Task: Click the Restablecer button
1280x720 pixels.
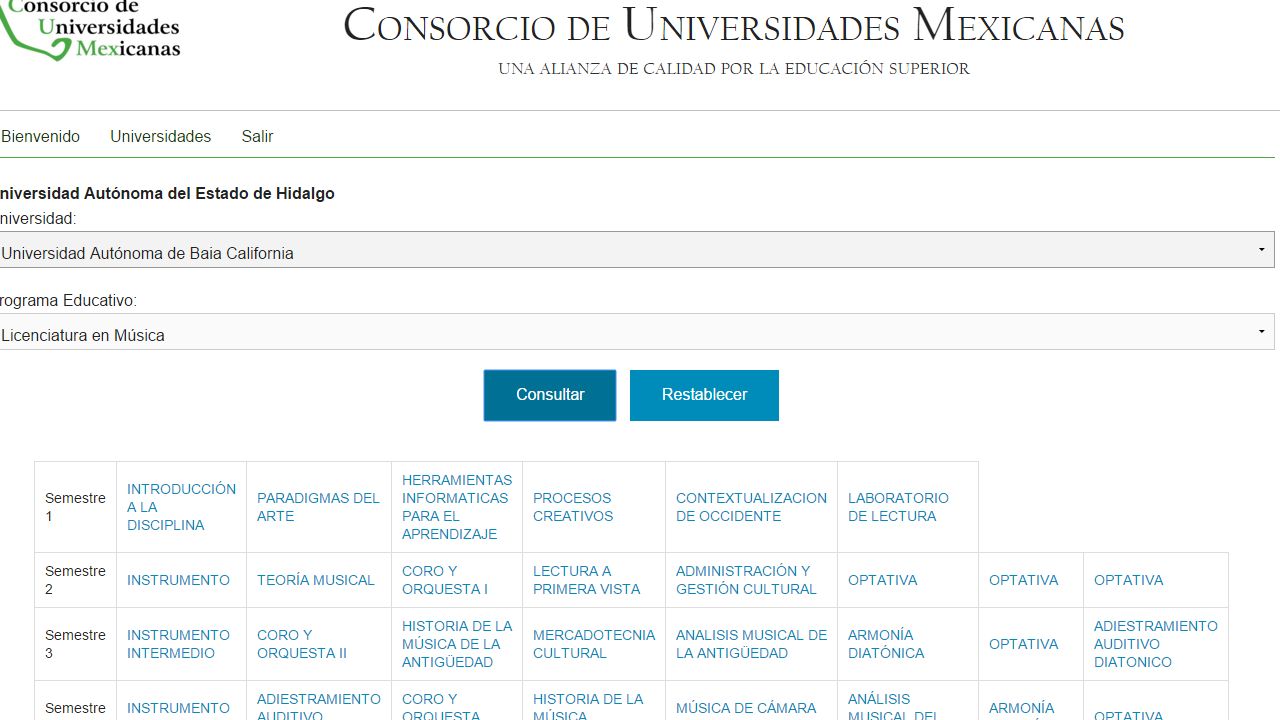Action: 704,395
